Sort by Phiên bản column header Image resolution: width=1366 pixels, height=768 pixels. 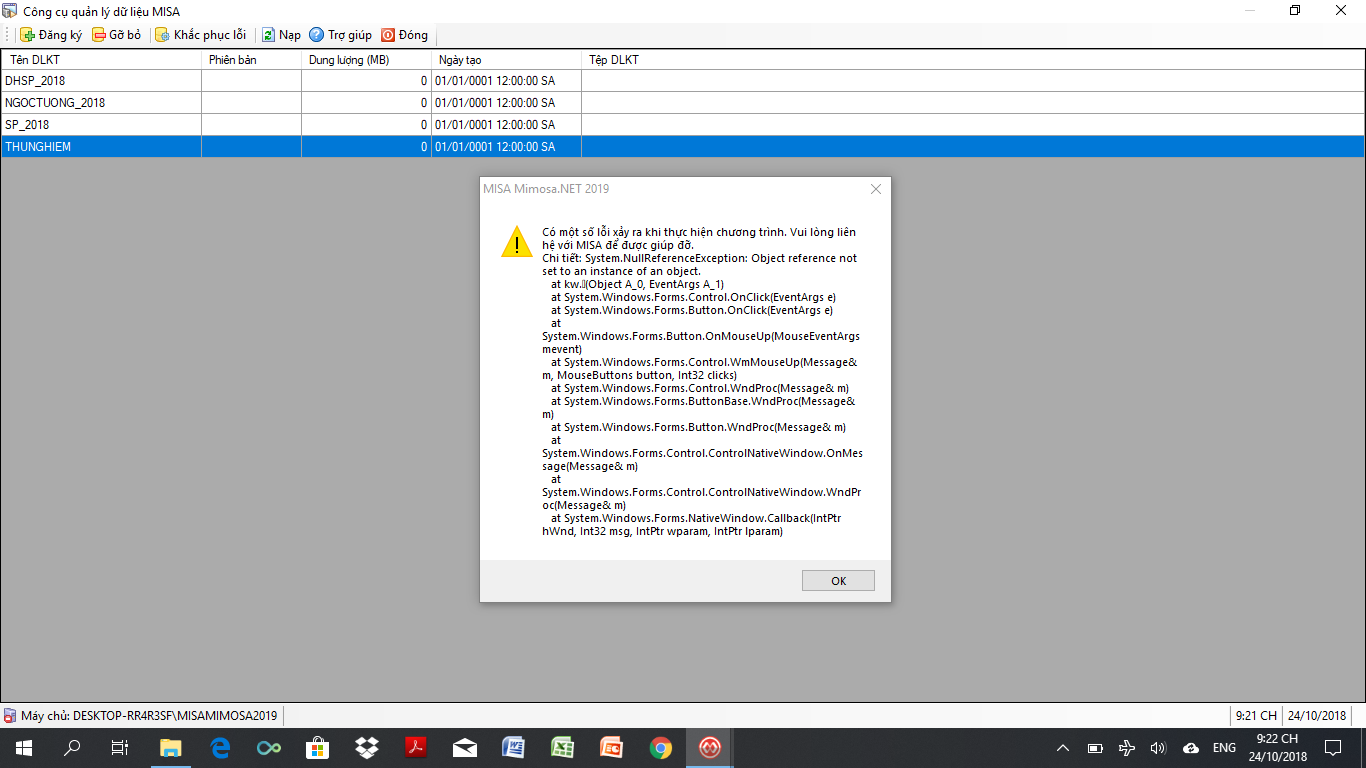251,60
